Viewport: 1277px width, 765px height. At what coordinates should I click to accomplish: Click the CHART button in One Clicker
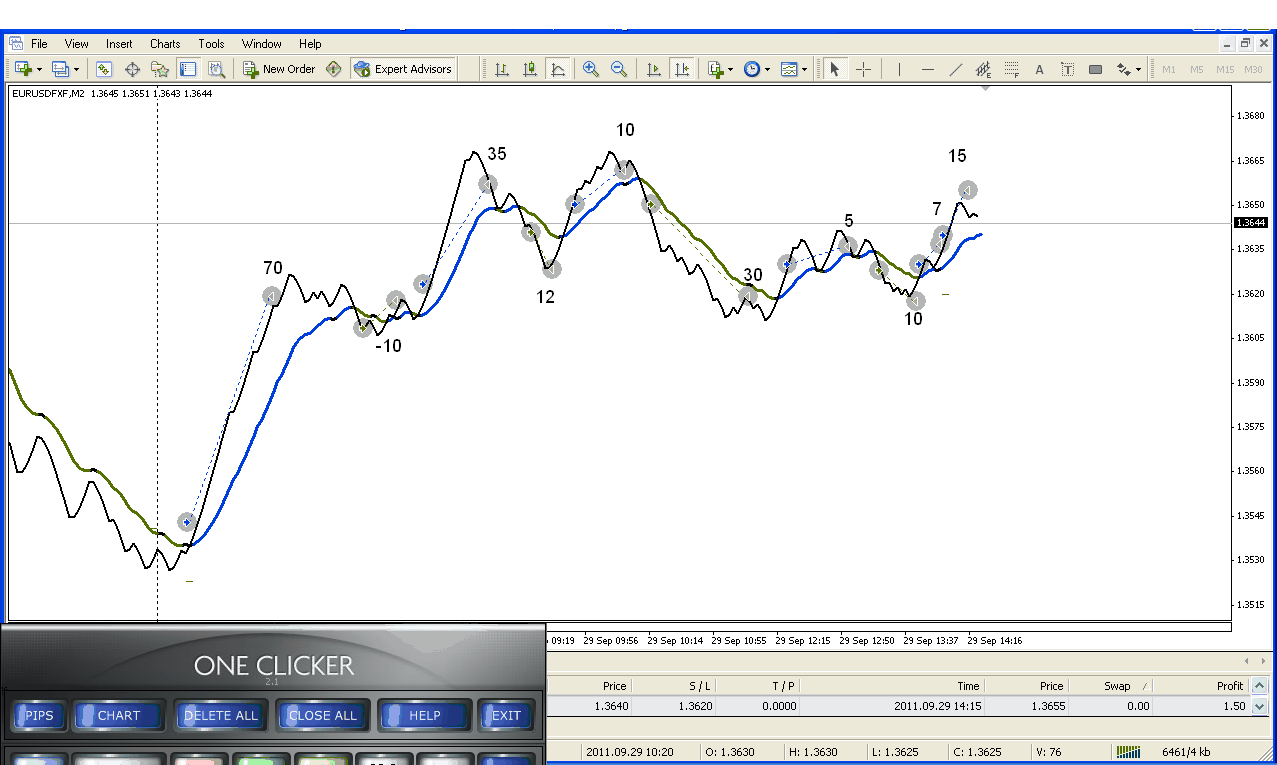(119, 715)
